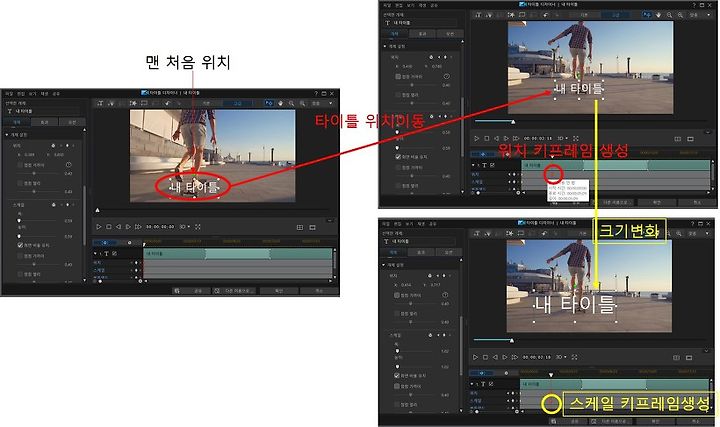This screenshot has width=720, height=427.
Task: Toggle title track checkbox in lower-right timeline
Action: [491, 384]
